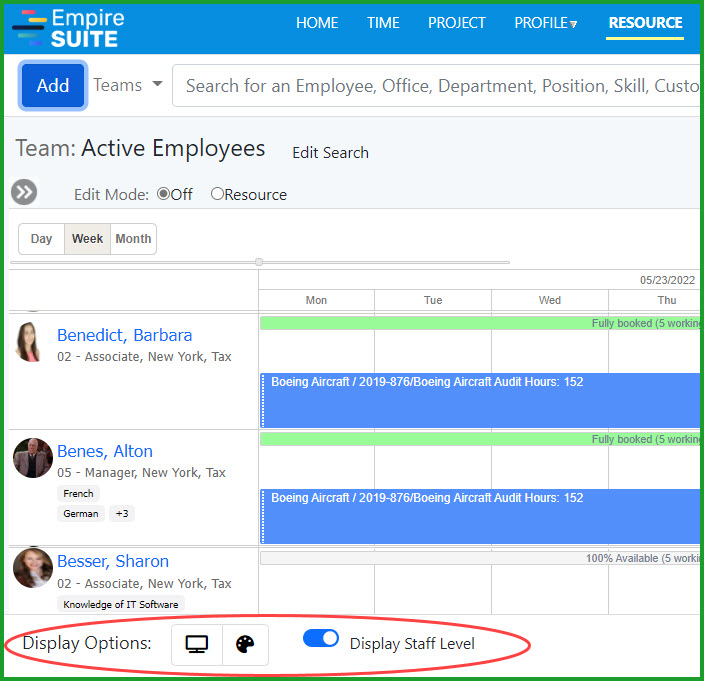The image size is (704, 681).
Task: Click the Team: Active Employees title
Action: [x=140, y=148]
